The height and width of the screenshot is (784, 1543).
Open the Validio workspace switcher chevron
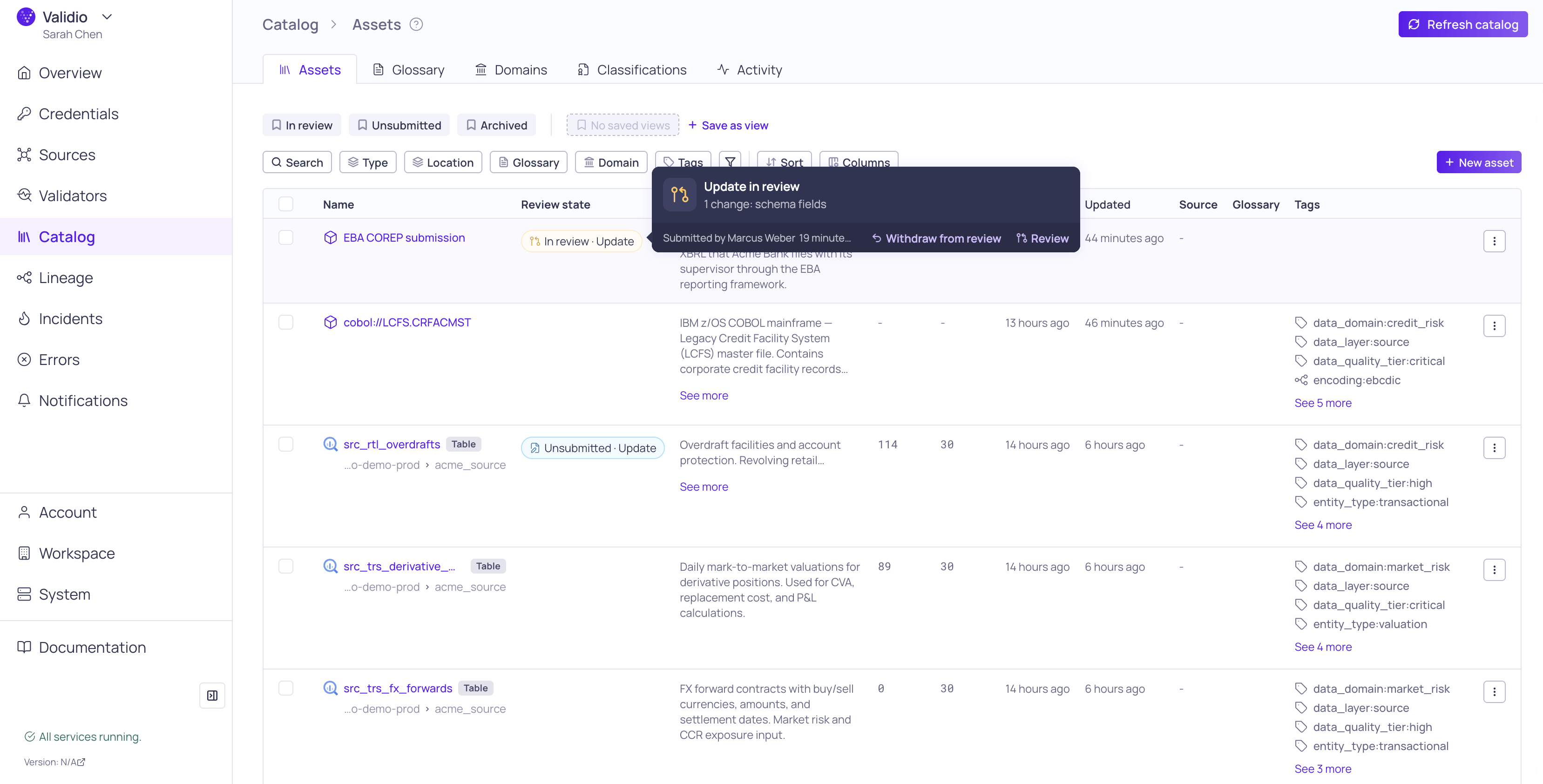pos(107,17)
